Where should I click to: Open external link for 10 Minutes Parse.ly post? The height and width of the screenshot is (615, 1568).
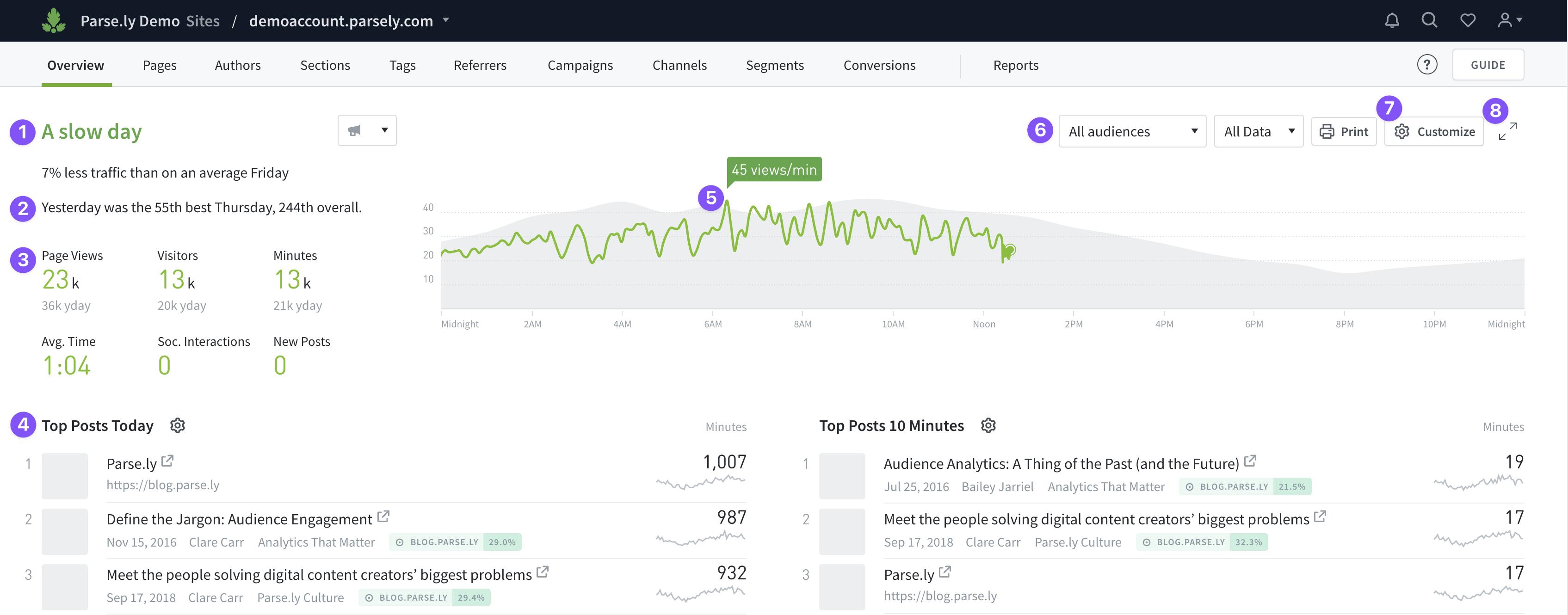pos(945,572)
